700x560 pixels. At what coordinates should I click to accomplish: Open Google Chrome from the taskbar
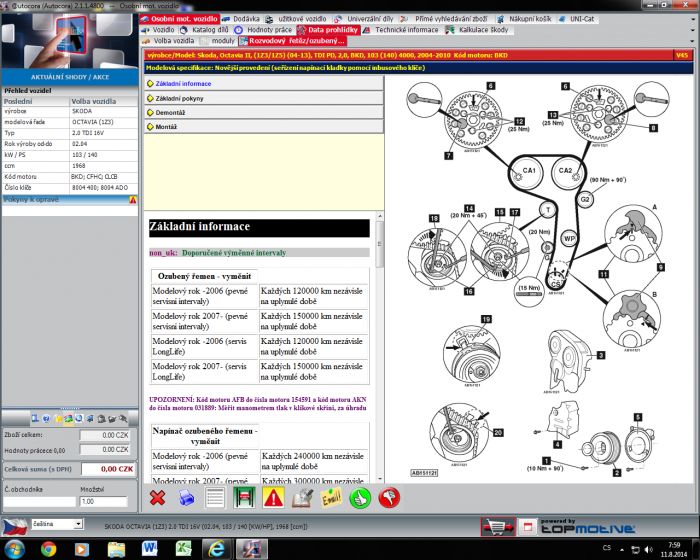(x=48, y=548)
